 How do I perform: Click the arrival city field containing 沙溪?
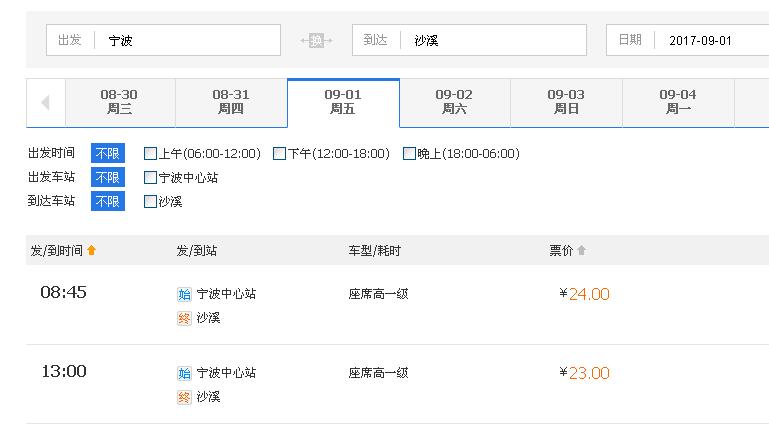tap(491, 41)
